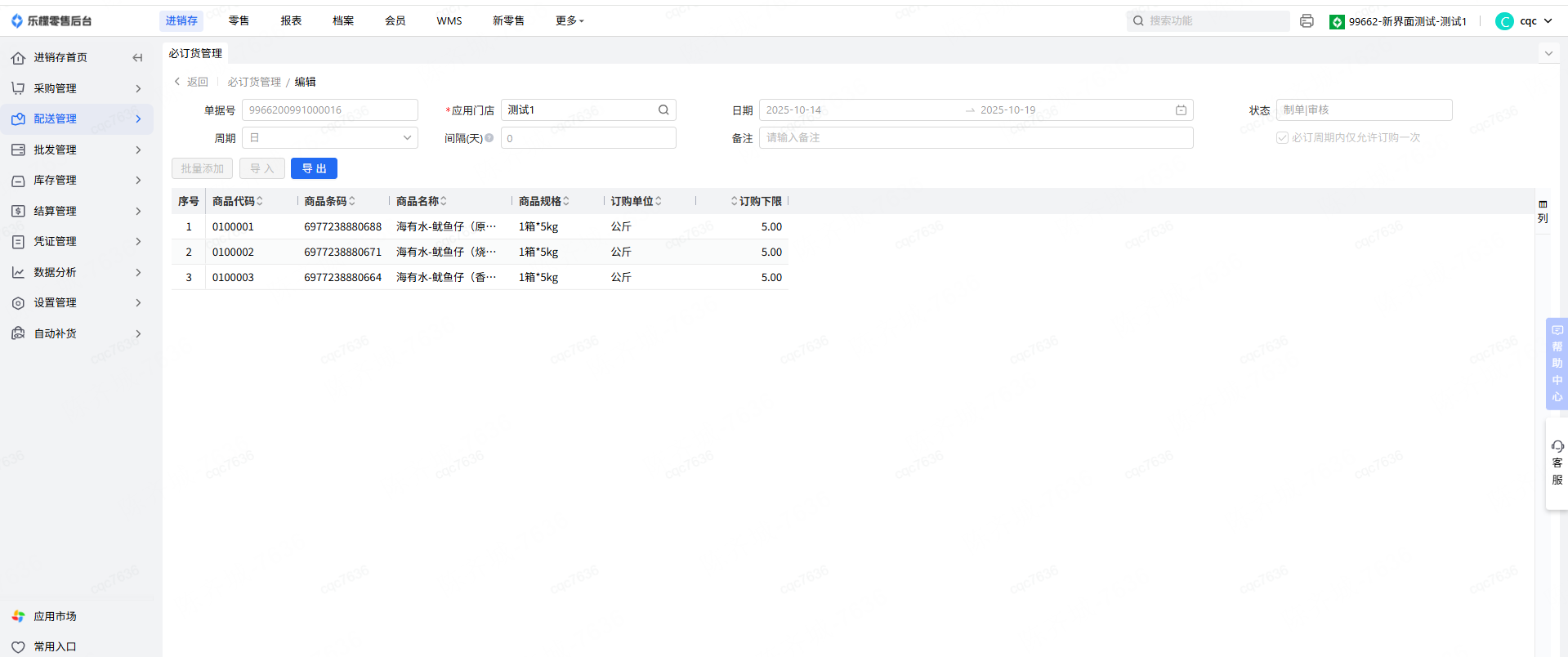Screen dimensions: 1568x657
Task: Open the cqc user account dropdown
Action: click(x=1524, y=21)
